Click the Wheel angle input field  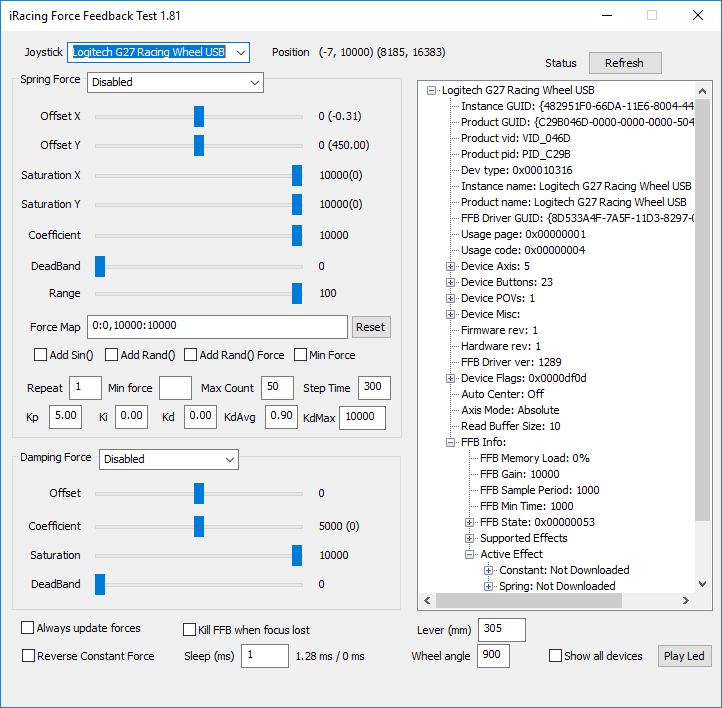(494, 656)
